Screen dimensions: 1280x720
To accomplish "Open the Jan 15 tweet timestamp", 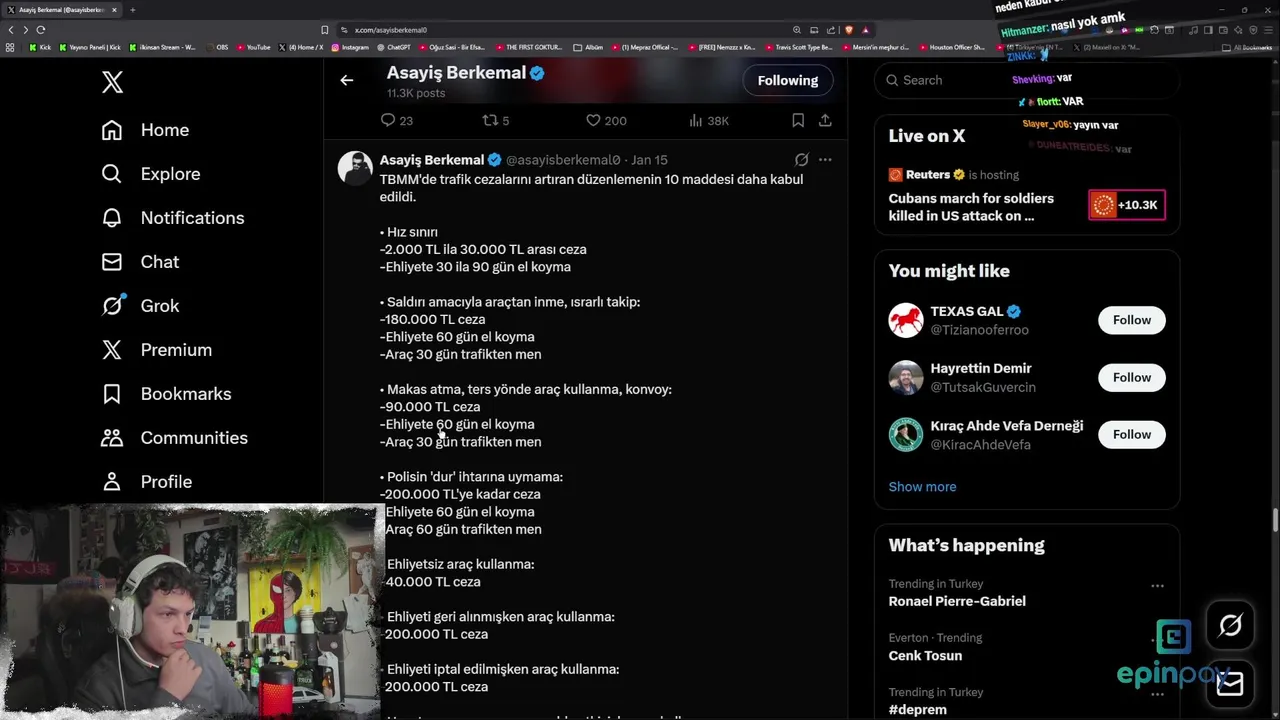I will (649, 160).
